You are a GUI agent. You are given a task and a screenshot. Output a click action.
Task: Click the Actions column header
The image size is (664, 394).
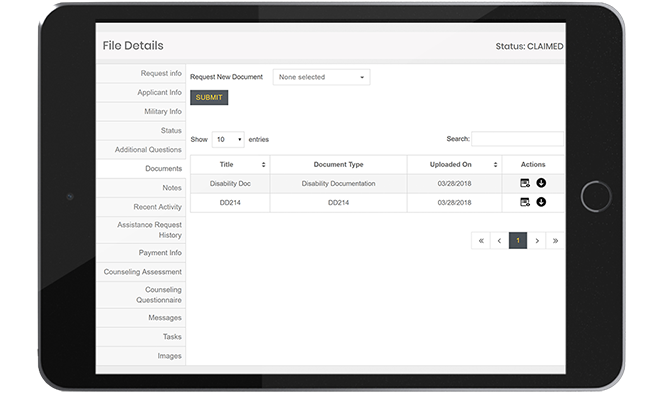click(x=533, y=164)
